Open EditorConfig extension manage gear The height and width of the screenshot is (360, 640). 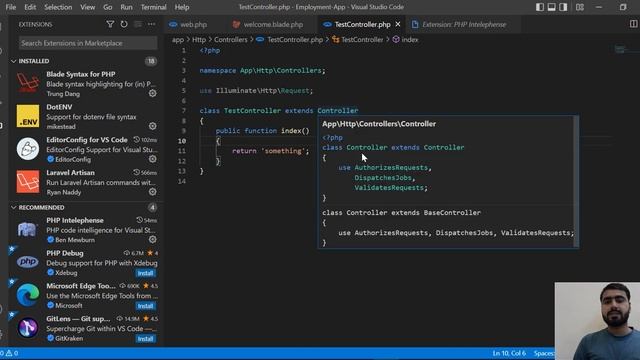[x=153, y=159]
